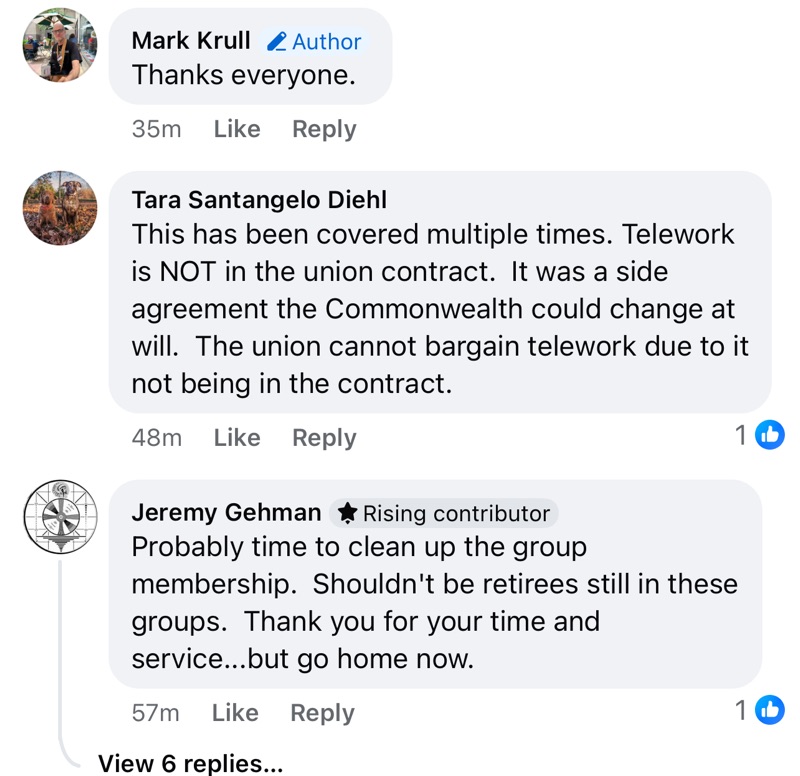Click the 48m timestamp on Tara's comment

pyautogui.click(x=156, y=438)
